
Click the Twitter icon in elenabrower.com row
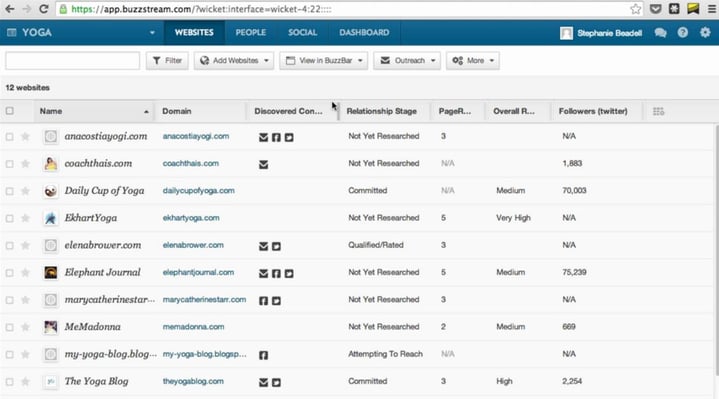276,246
